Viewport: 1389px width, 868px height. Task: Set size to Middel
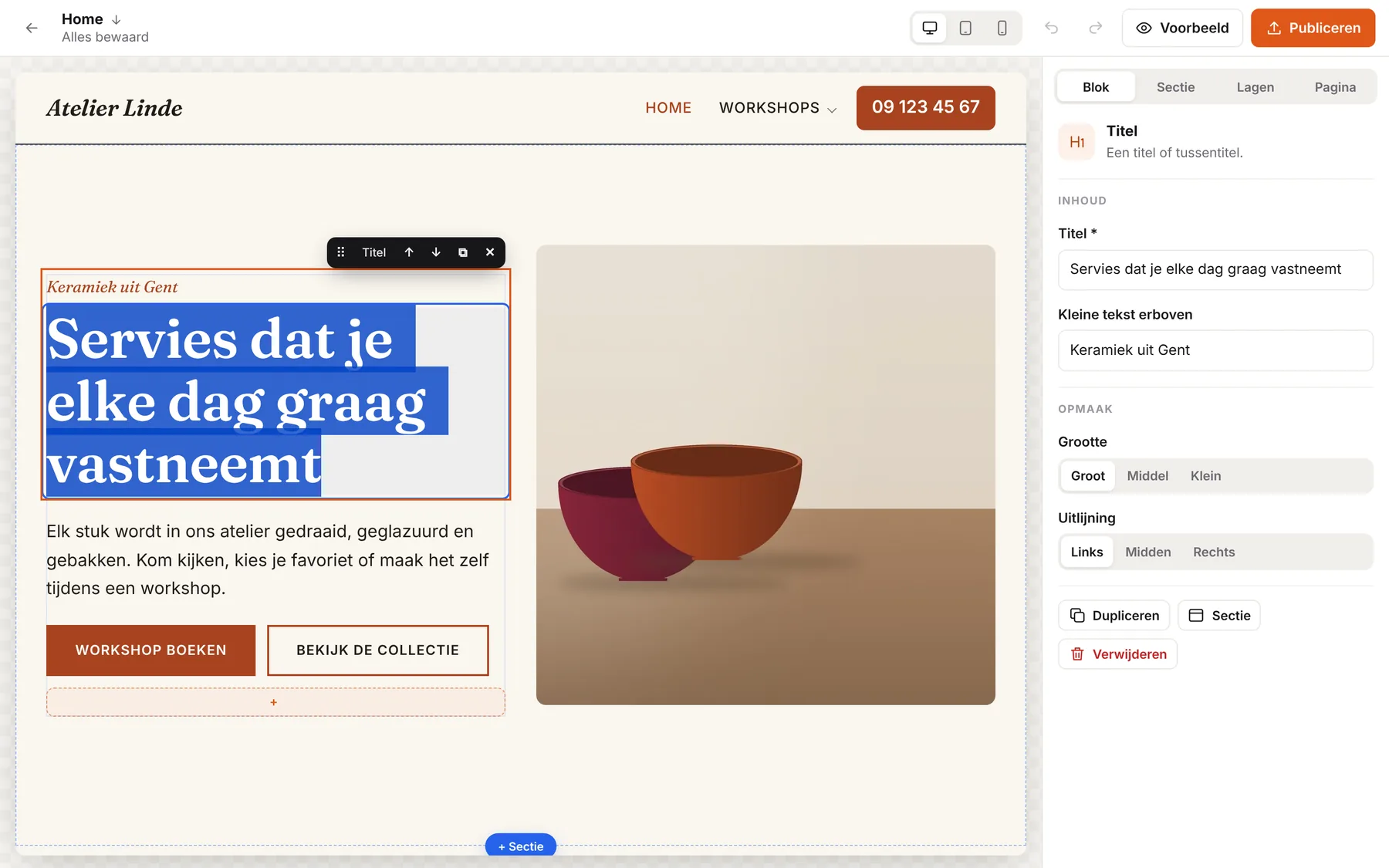(x=1147, y=476)
